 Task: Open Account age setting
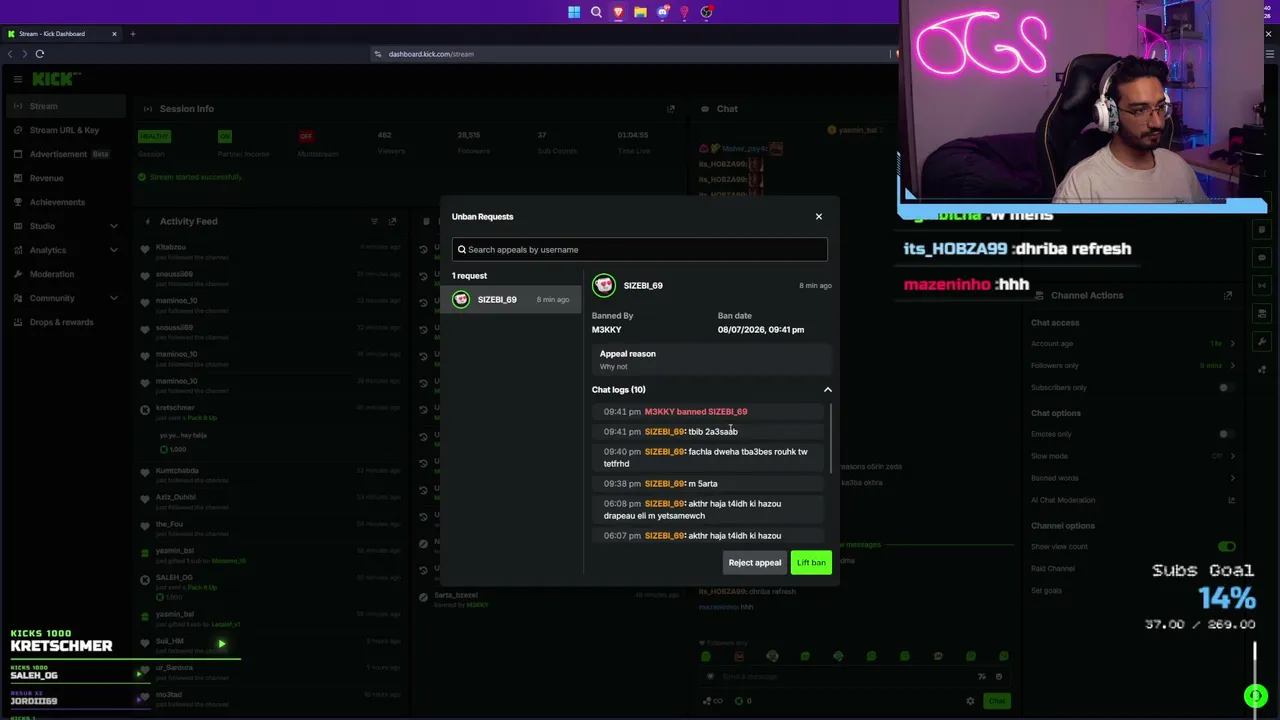click(x=1134, y=344)
